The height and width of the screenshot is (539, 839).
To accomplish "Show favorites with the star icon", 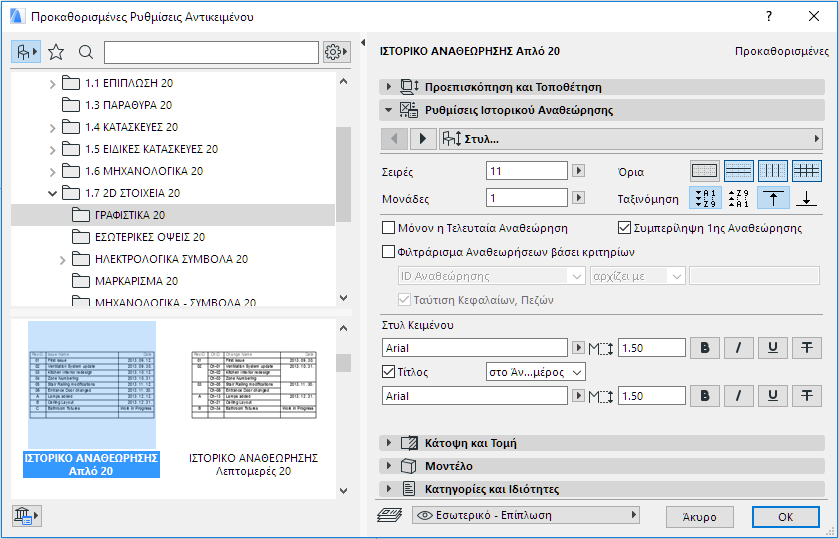I will click(56, 52).
